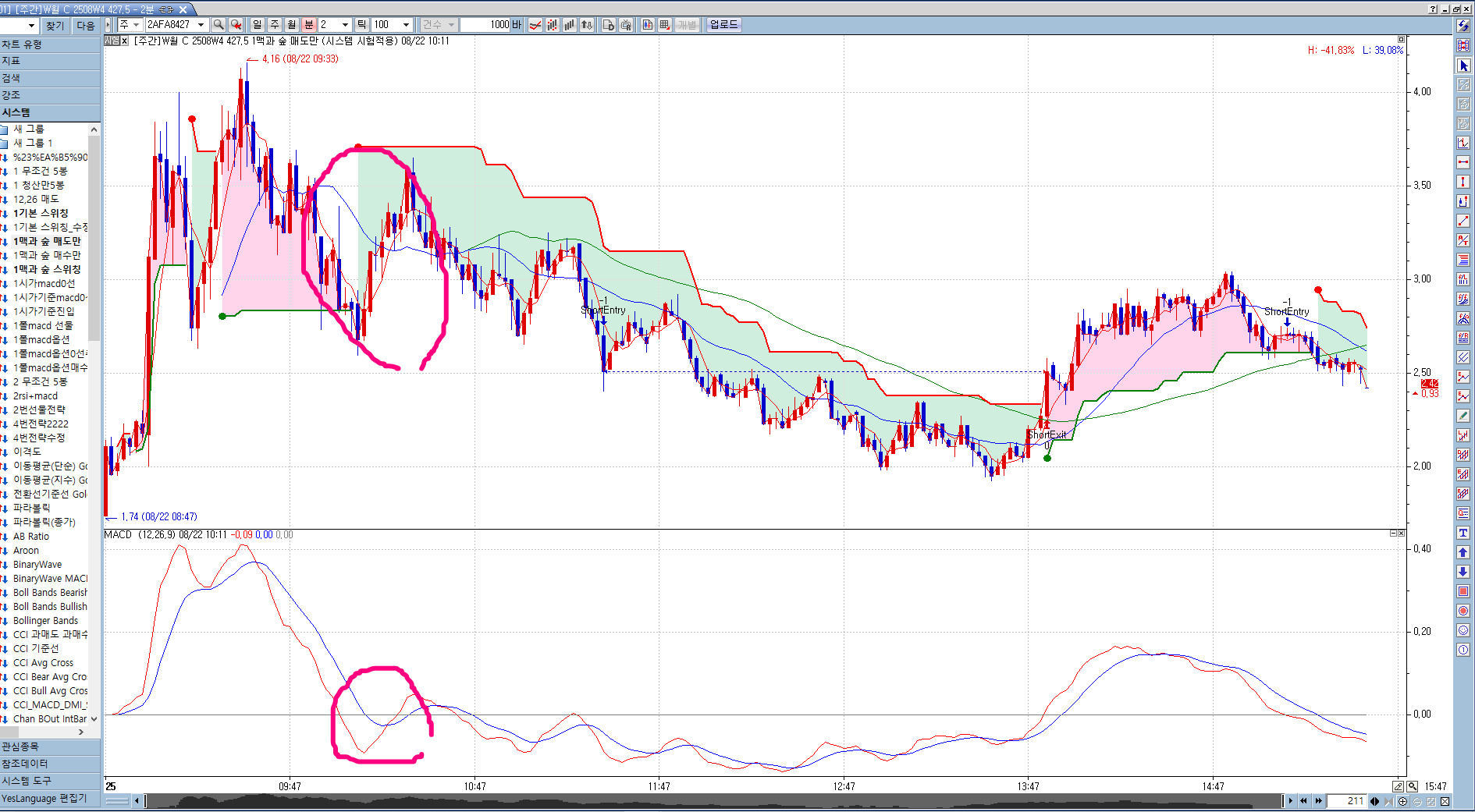This screenshot has height=812, width=1475.
Task: Select the Bollinger Bands system item
Action: point(45,621)
